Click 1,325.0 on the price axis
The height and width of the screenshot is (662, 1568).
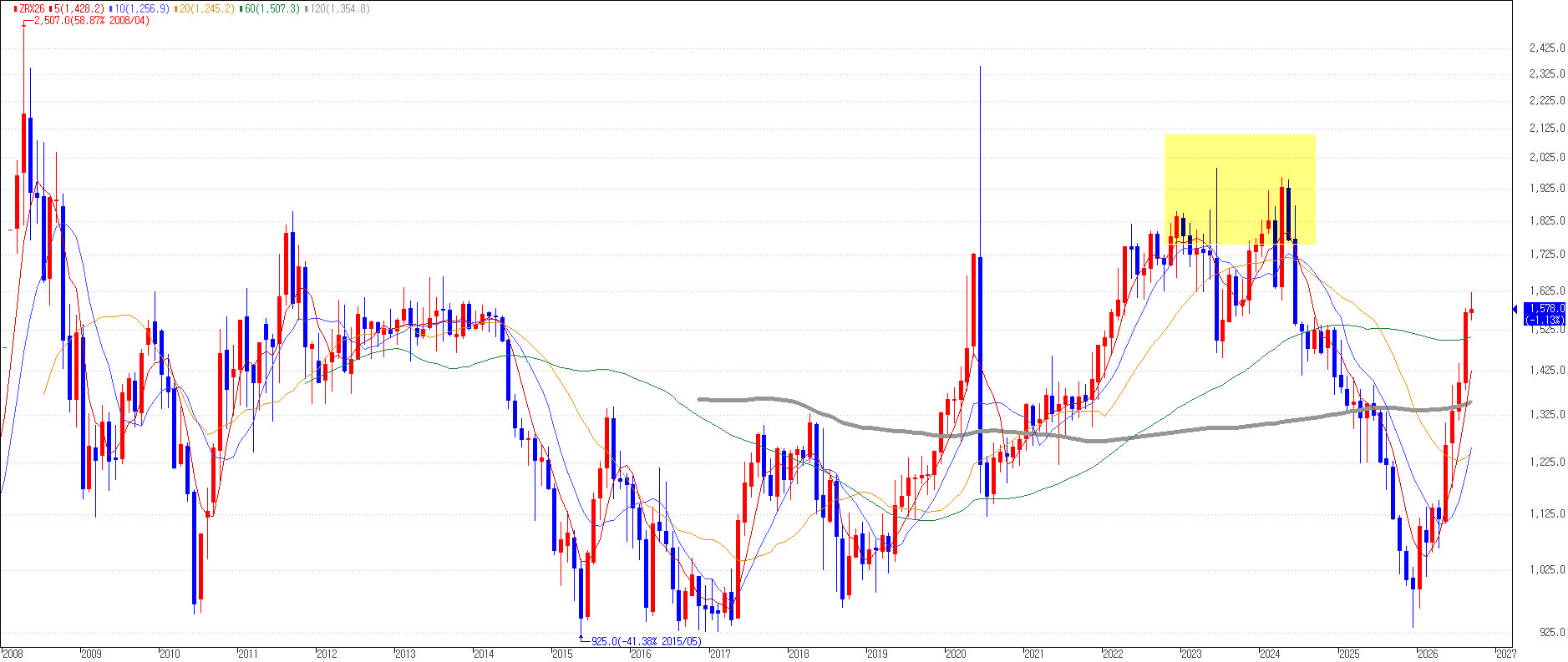[1547, 415]
